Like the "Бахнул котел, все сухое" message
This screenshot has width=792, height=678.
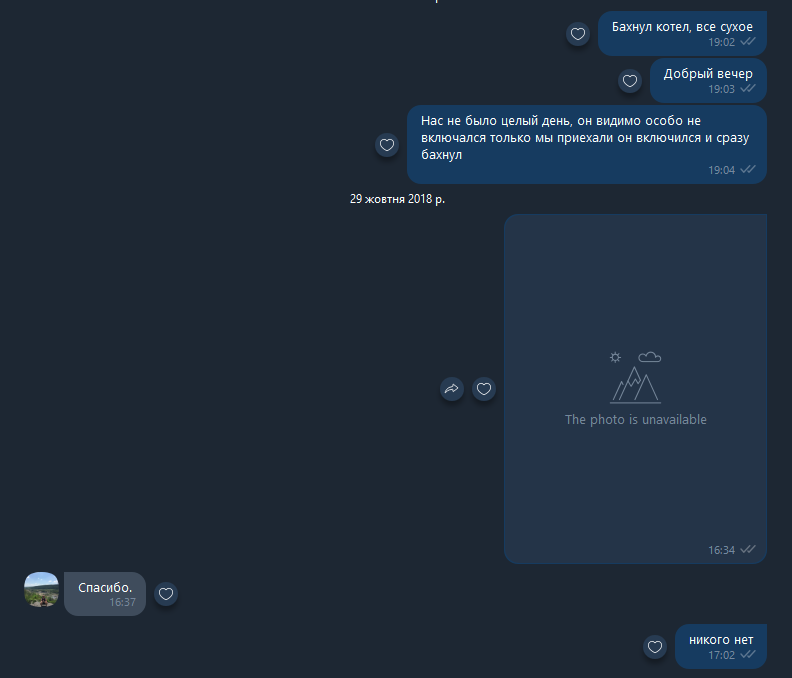pos(578,34)
